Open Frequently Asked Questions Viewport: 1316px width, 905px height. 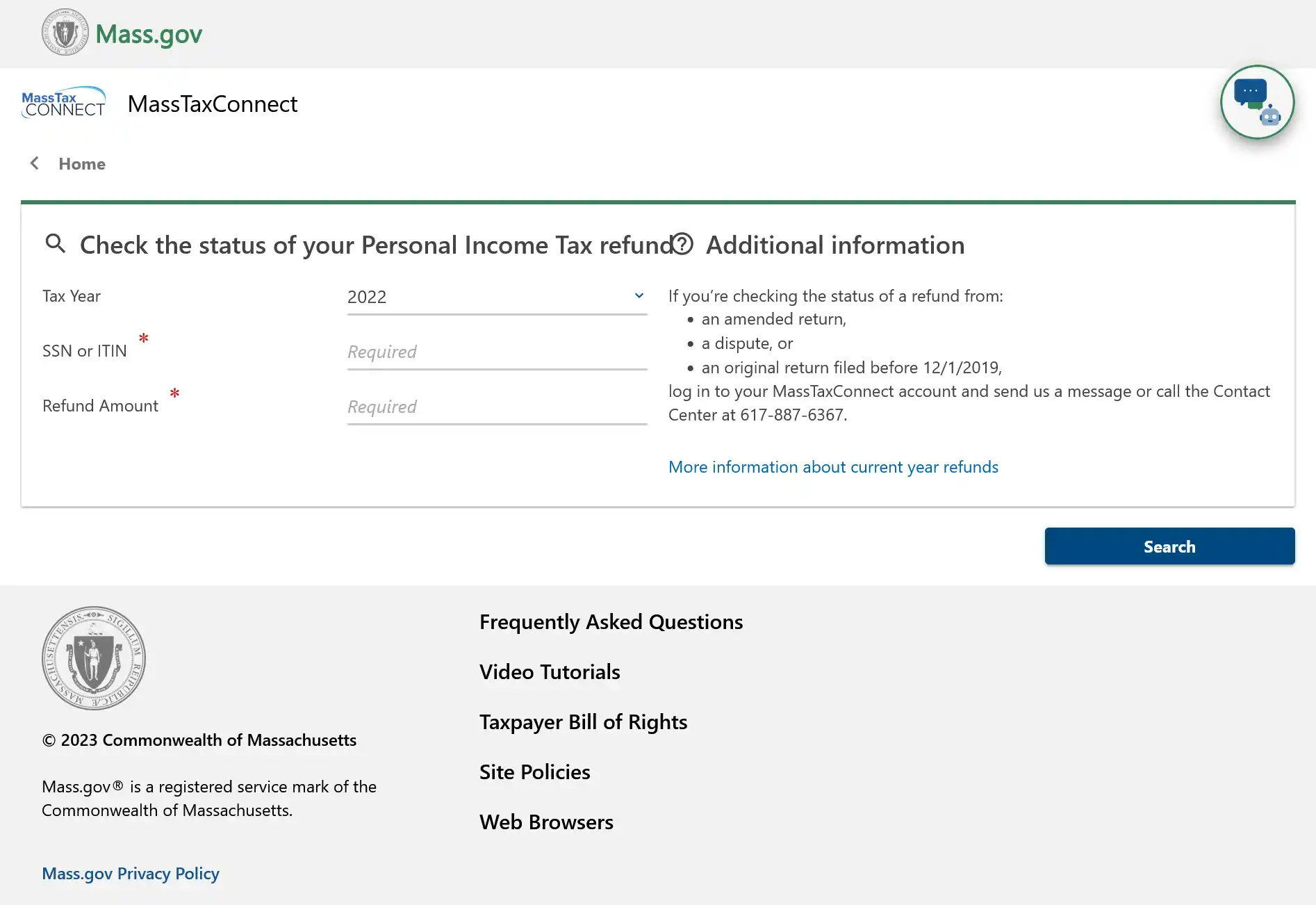611,622
